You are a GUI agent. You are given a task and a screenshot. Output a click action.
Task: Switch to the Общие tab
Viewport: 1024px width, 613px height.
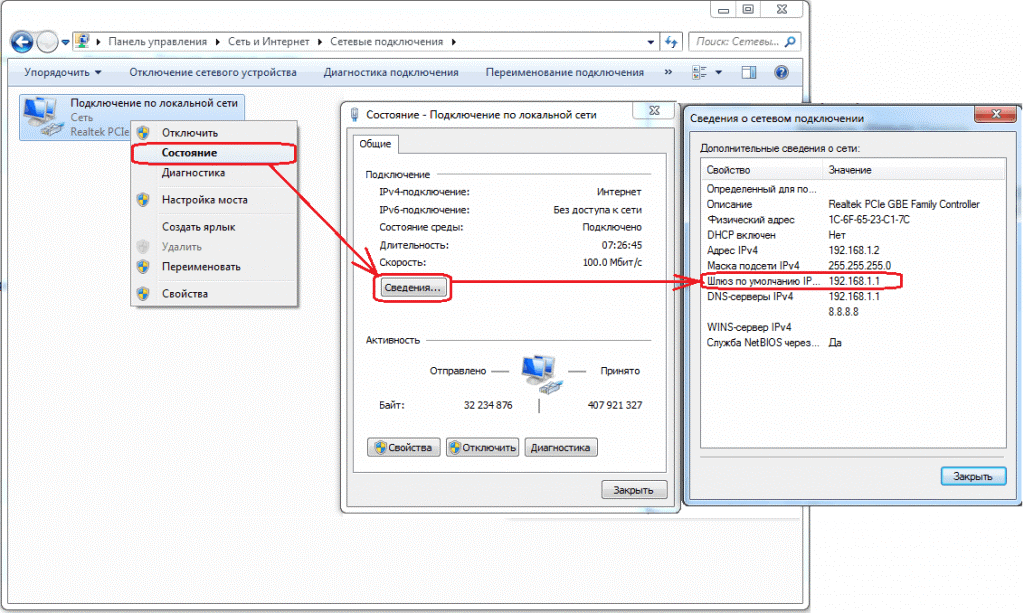pos(375,144)
